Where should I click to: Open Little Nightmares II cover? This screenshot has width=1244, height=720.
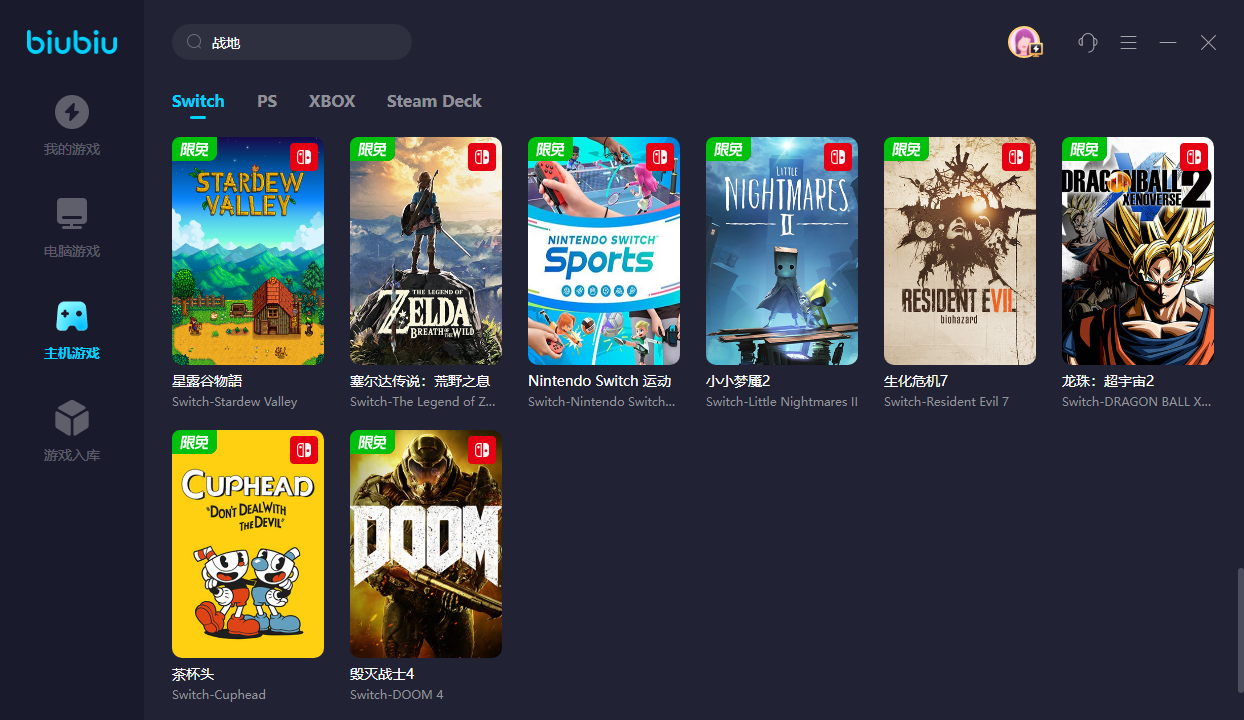782,251
